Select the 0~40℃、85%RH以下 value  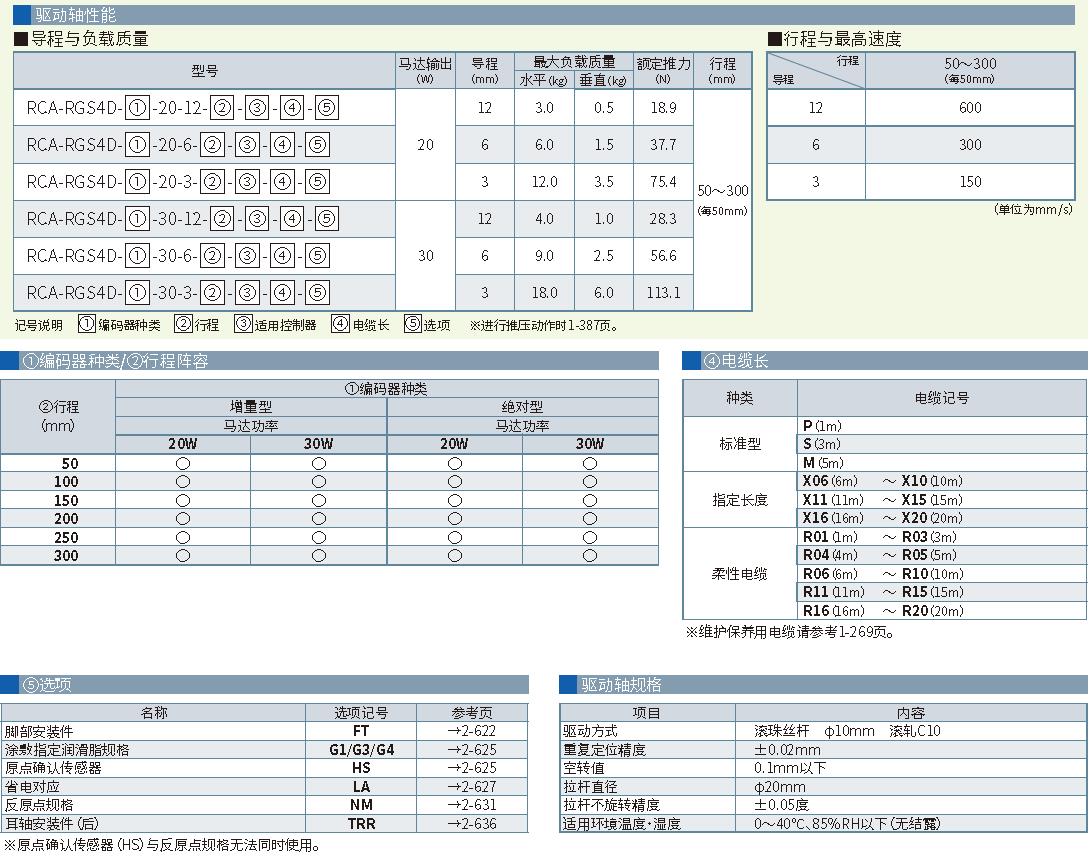tap(847, 824)
